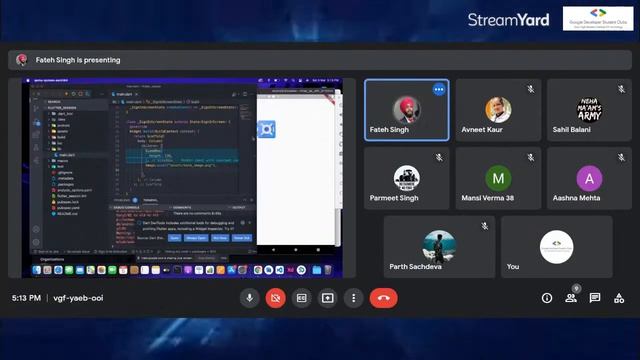The image size is (640, 360).
Task: Open README.md in VS Code explorer
Action: click(67, 213)
